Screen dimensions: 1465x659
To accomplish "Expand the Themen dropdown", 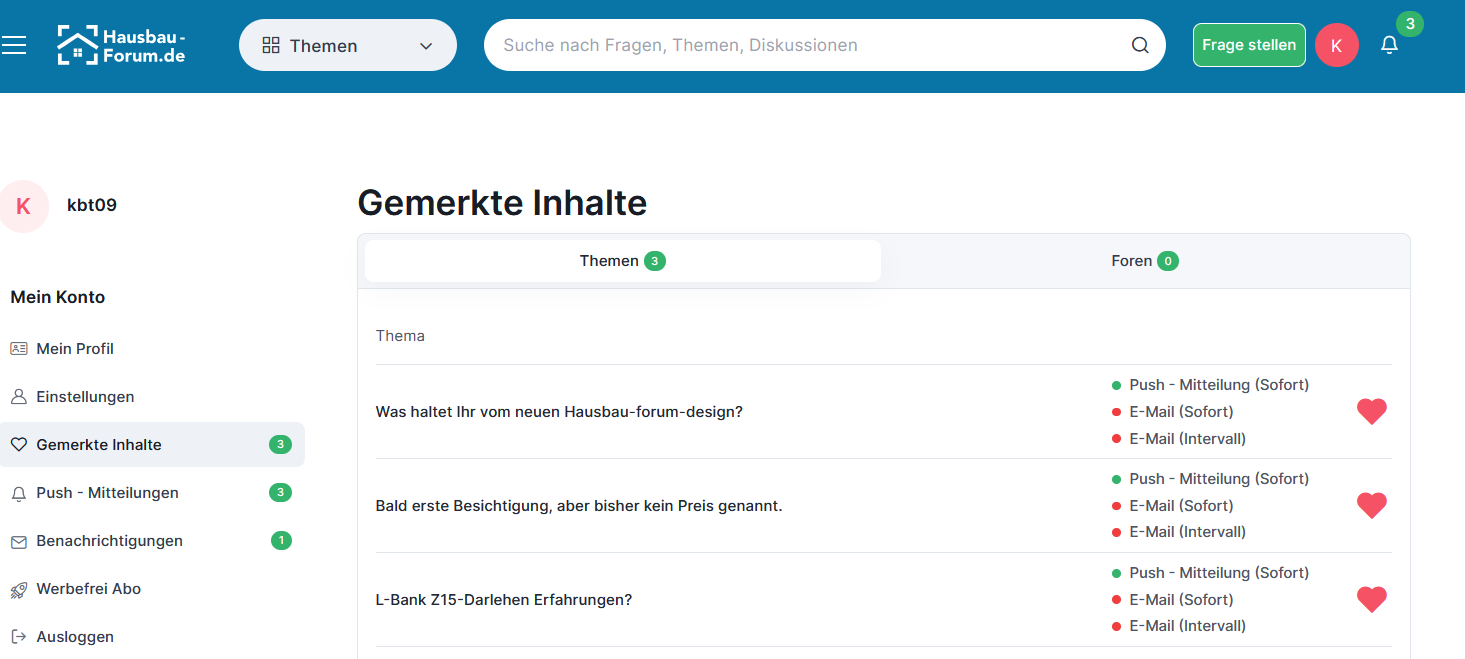I will click(x=347, y=45).
